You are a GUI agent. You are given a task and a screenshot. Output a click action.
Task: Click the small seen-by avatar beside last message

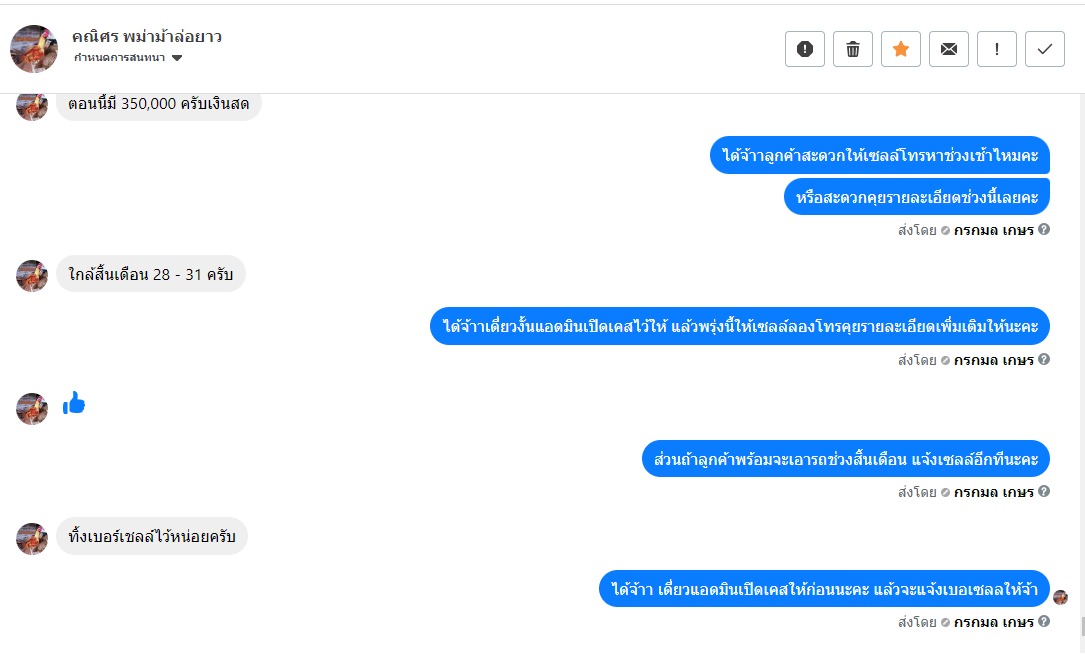[x=1061, y=597]
